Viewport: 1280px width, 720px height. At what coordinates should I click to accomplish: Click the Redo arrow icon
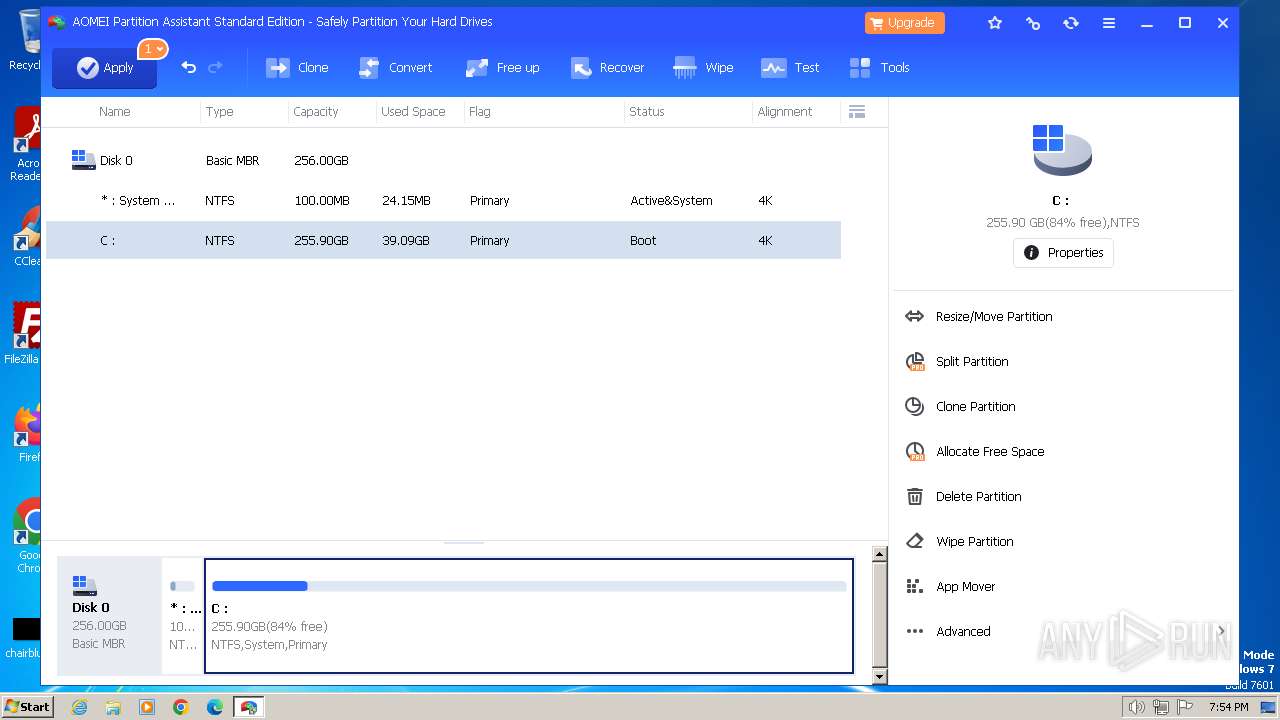pos(215,67)
